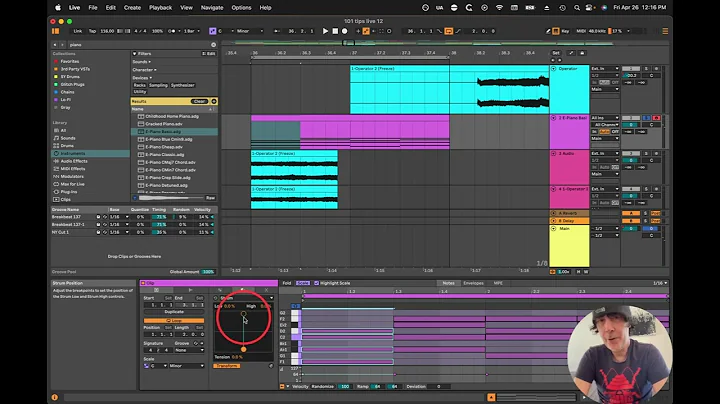The height and width of the screenshot is (404, 720).
Task: Open clip Scale Minor dropdown
Action: pos(186,366)
